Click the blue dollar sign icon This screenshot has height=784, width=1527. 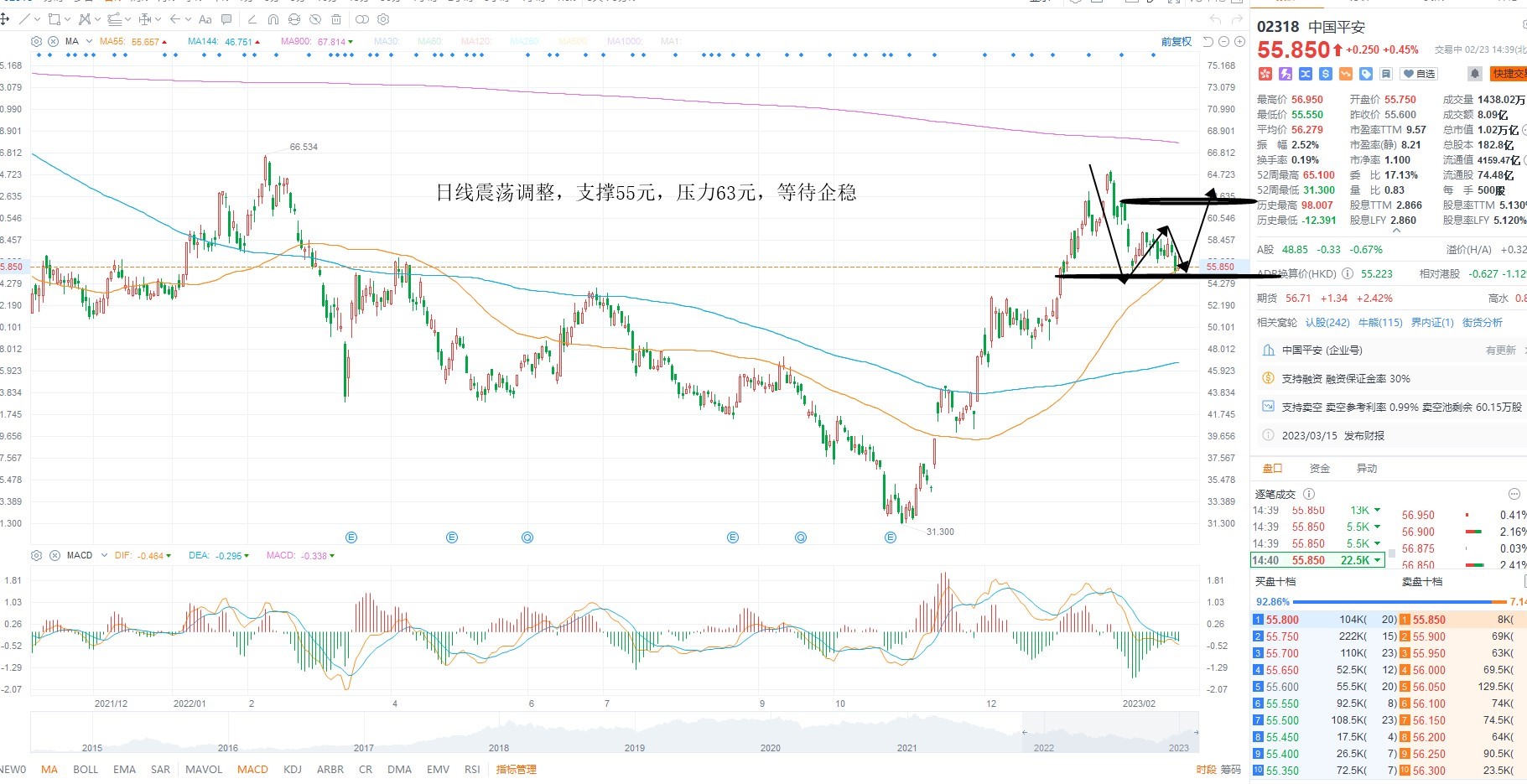pyautogui.click(x=1325, y=74)
